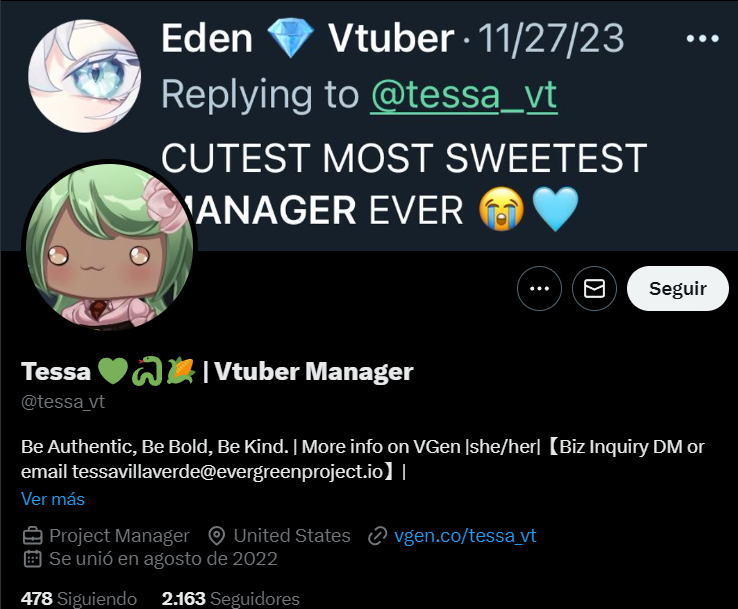The width and height of the screenshot is (738, 609).
Task: Click the United States location text
Action: coord(292,536)
